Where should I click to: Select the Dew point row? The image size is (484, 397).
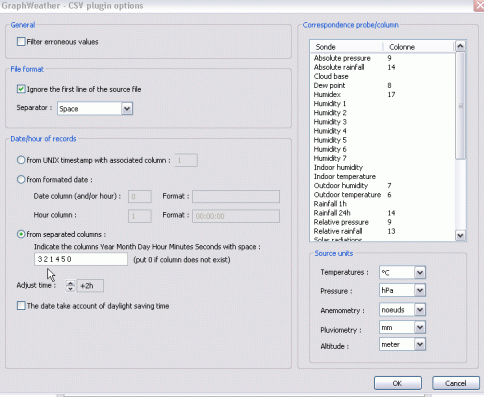click(x=382, y=85)
